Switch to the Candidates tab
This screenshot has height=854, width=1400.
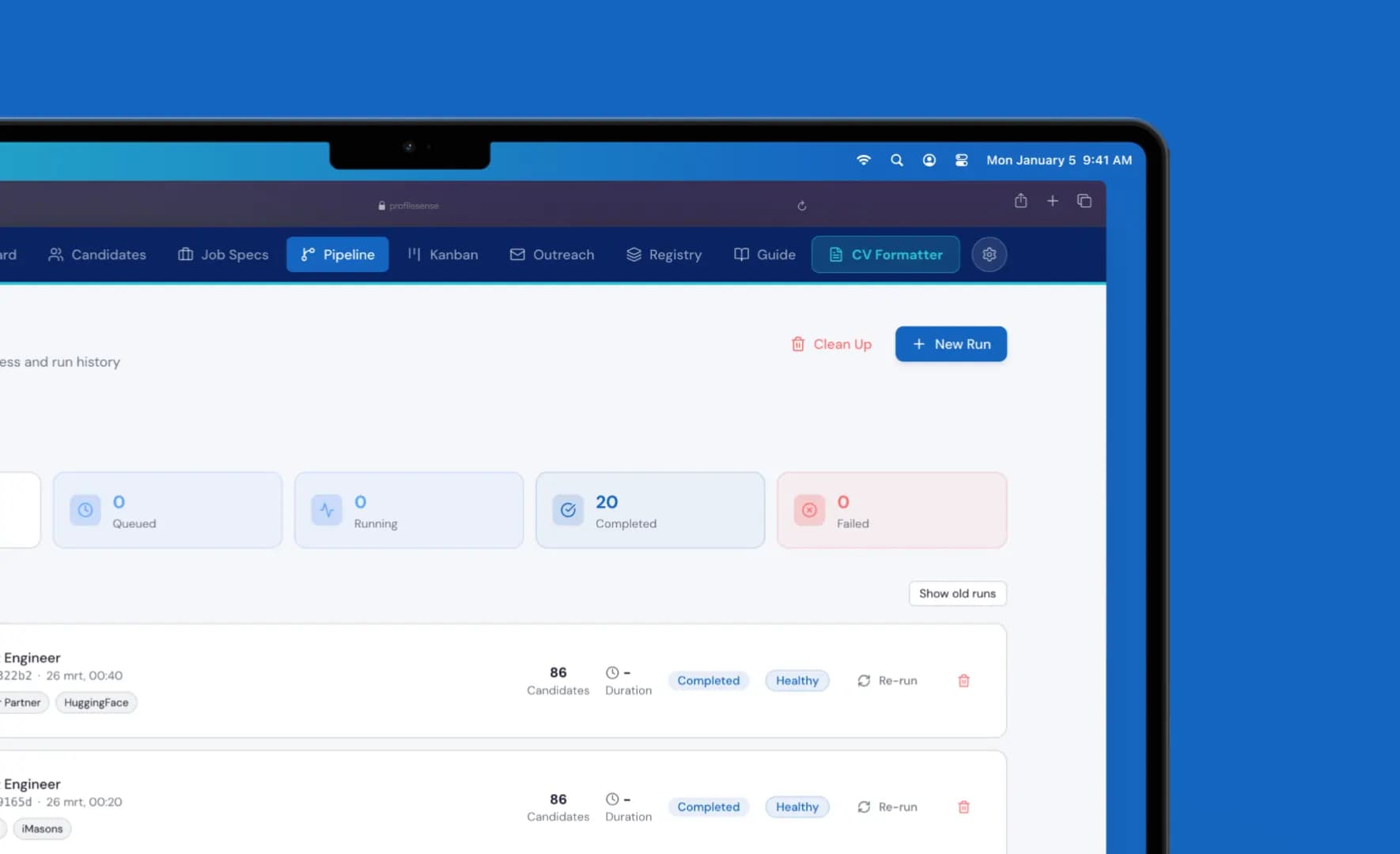click(x=97, y=255)
